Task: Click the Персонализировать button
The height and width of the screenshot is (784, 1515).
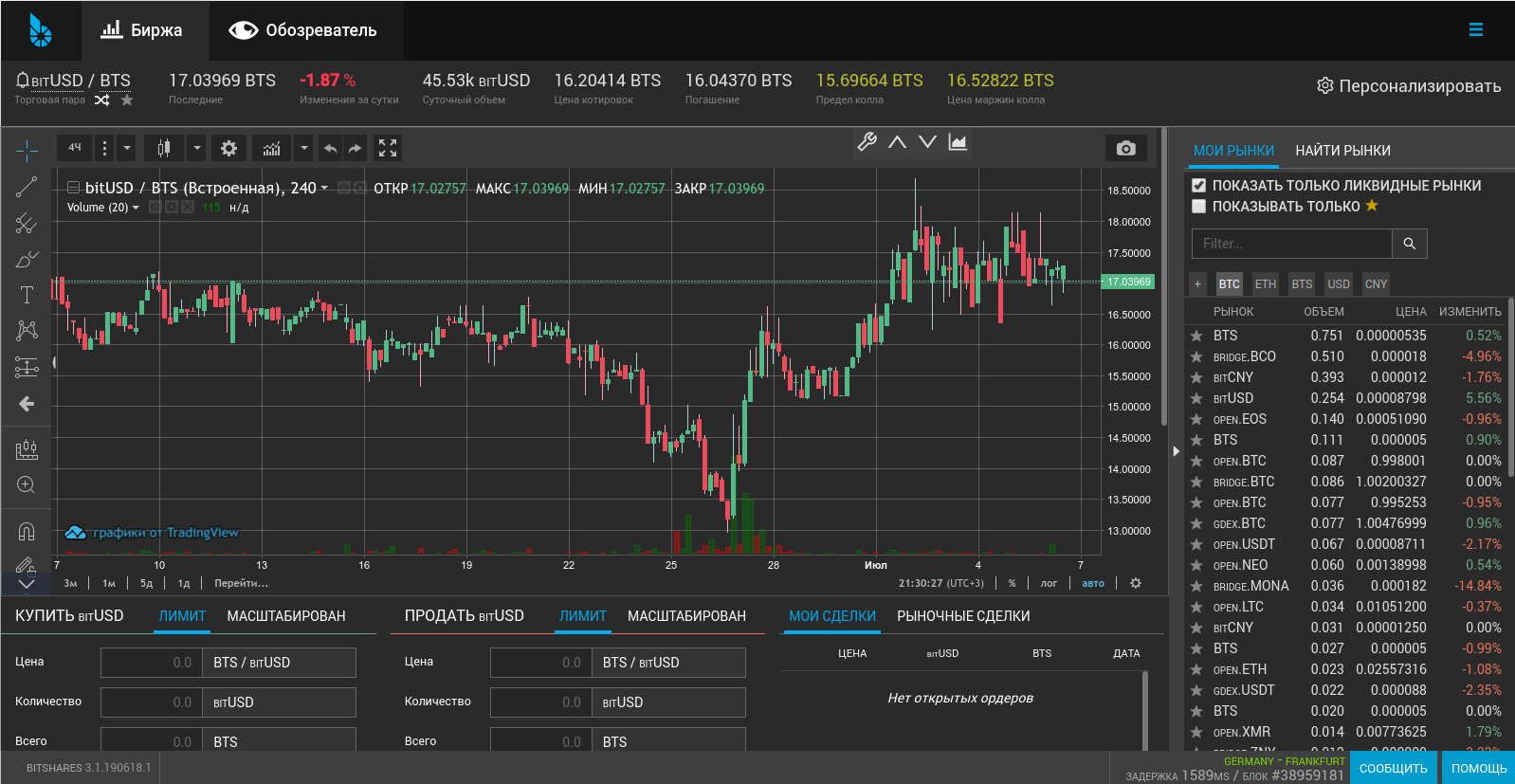Action: (1408, 86)
